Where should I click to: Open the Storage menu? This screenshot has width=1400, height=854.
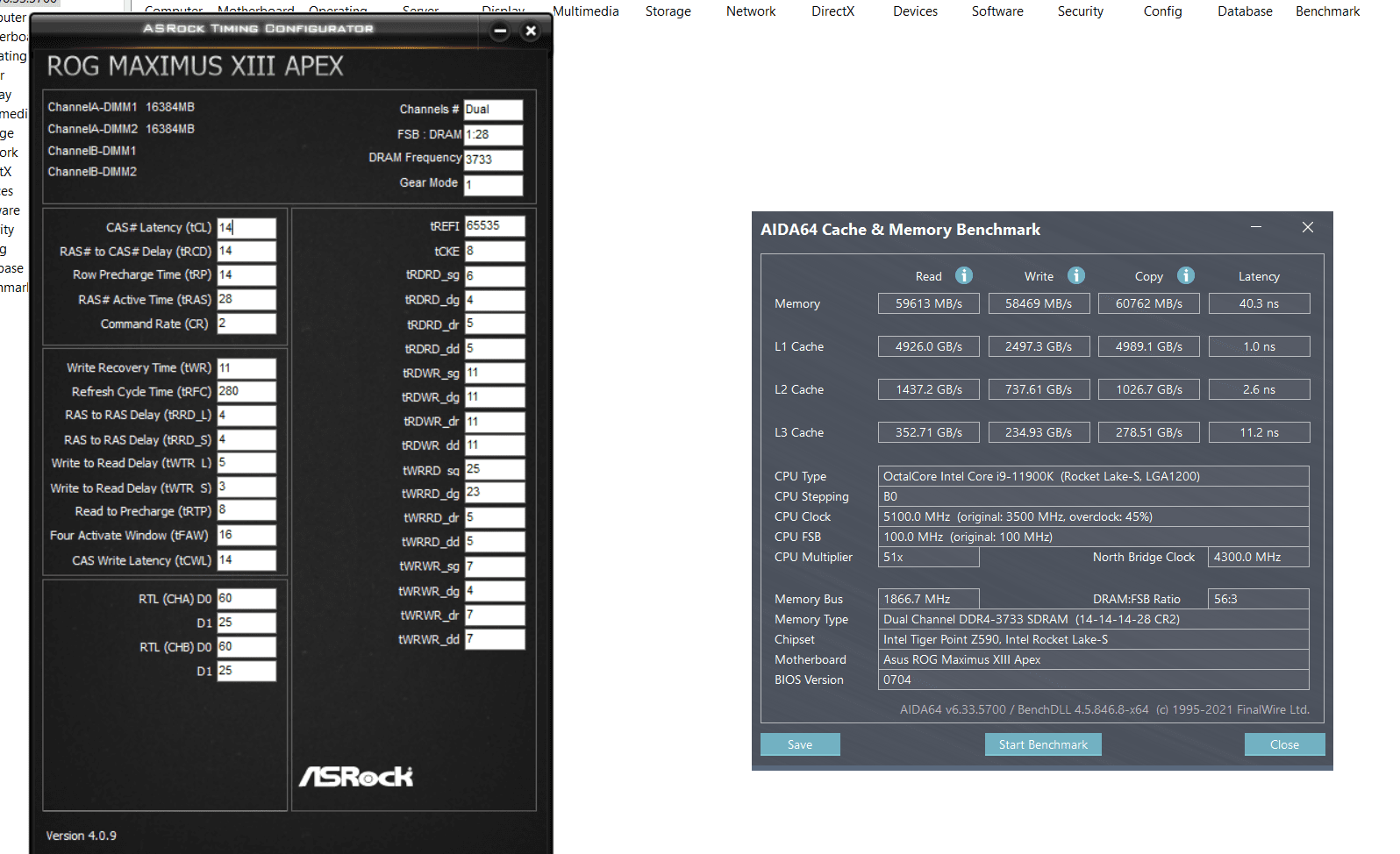point(668,11)
